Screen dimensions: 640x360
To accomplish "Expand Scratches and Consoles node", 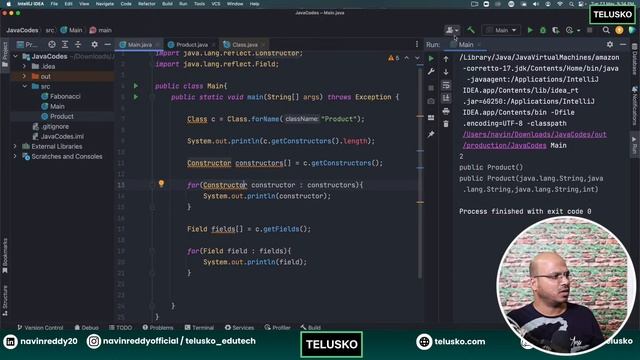I will (x=15, y=156).
